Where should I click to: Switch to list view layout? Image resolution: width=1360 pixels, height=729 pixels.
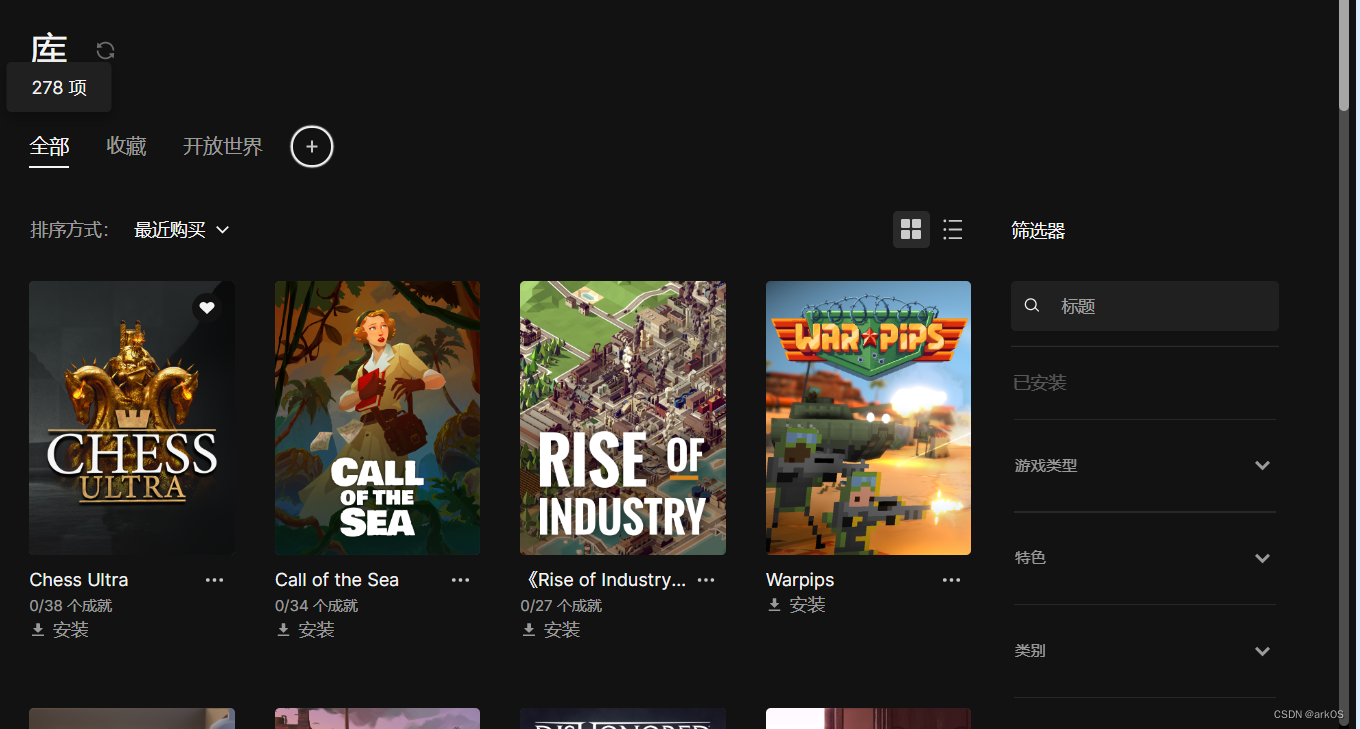click(x=953, y=230)
